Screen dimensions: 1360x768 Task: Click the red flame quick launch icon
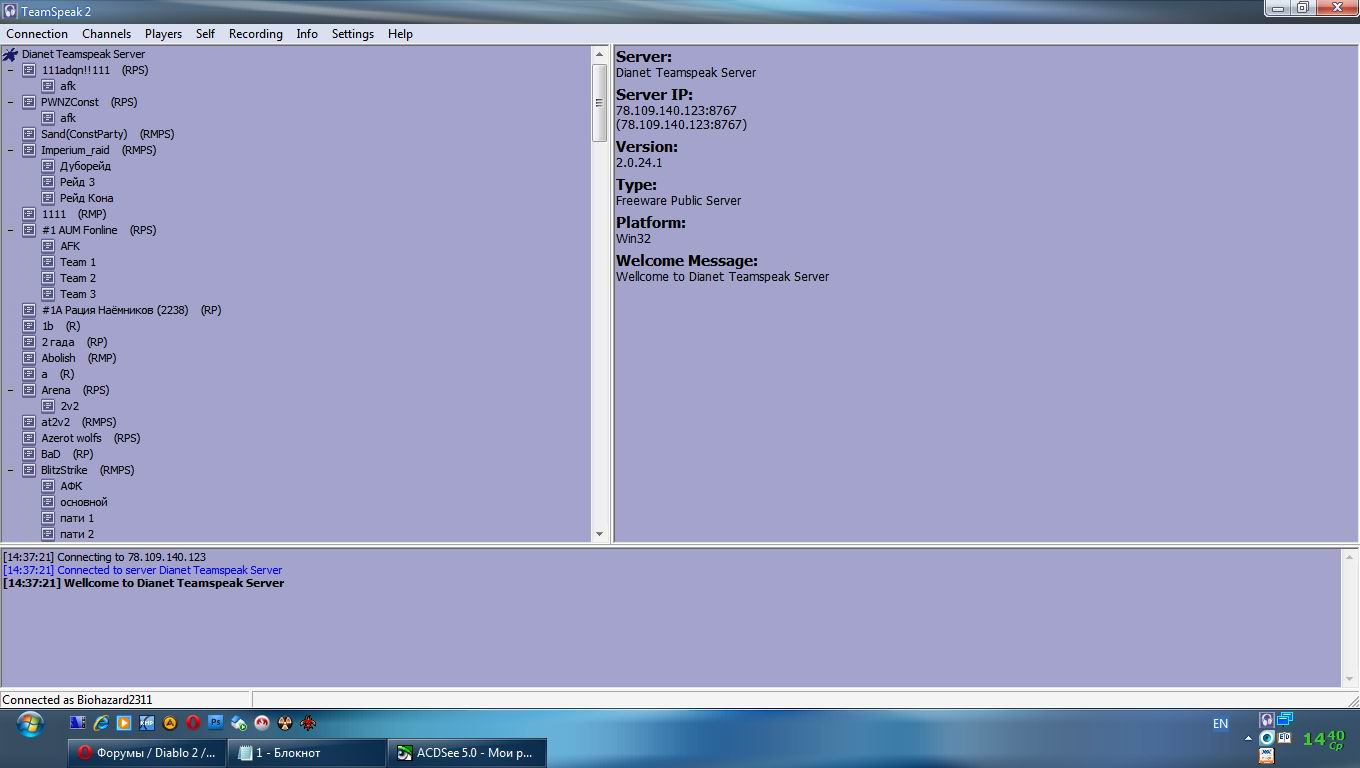pyautogui.click(x=262, y=723)
